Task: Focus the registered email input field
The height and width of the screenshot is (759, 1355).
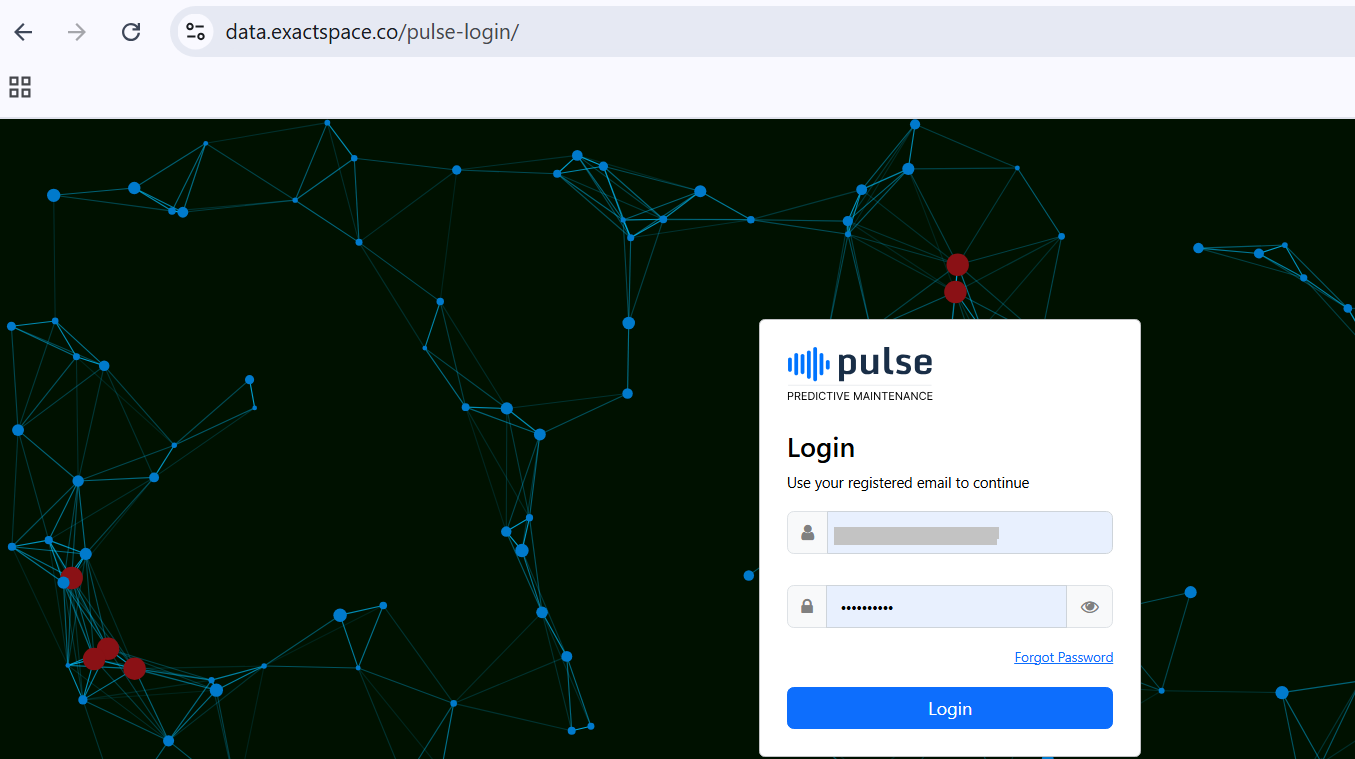Action: click(968, 533)
